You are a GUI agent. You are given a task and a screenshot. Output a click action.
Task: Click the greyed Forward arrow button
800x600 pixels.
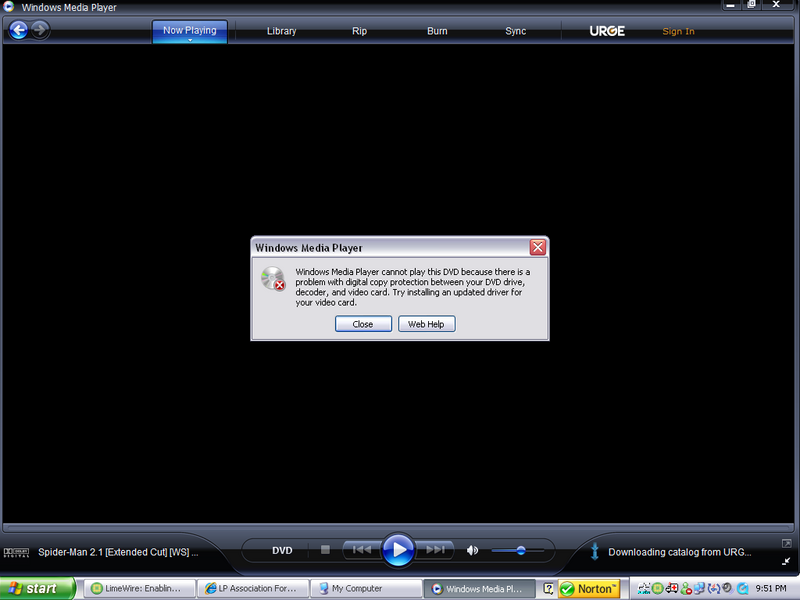[x=40, y=30]
